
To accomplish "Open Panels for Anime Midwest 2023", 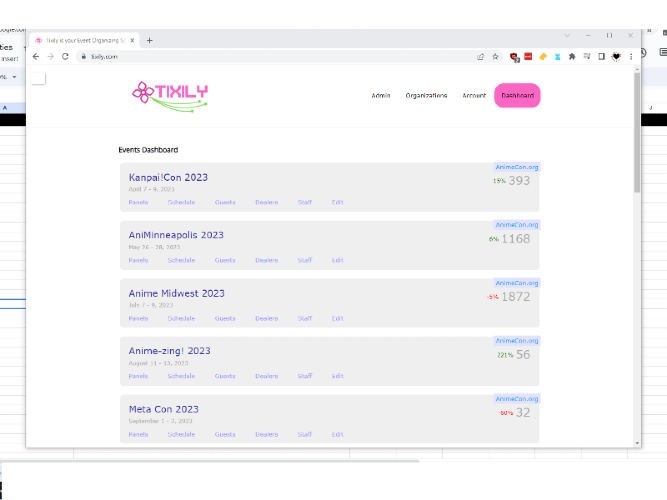I will click(138, 318).
